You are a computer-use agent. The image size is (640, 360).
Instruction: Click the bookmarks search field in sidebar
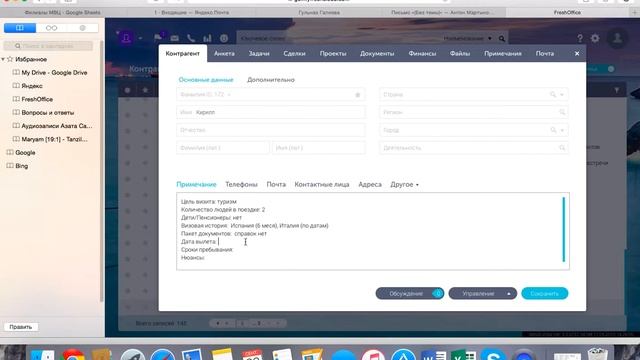tap(48, 46)
